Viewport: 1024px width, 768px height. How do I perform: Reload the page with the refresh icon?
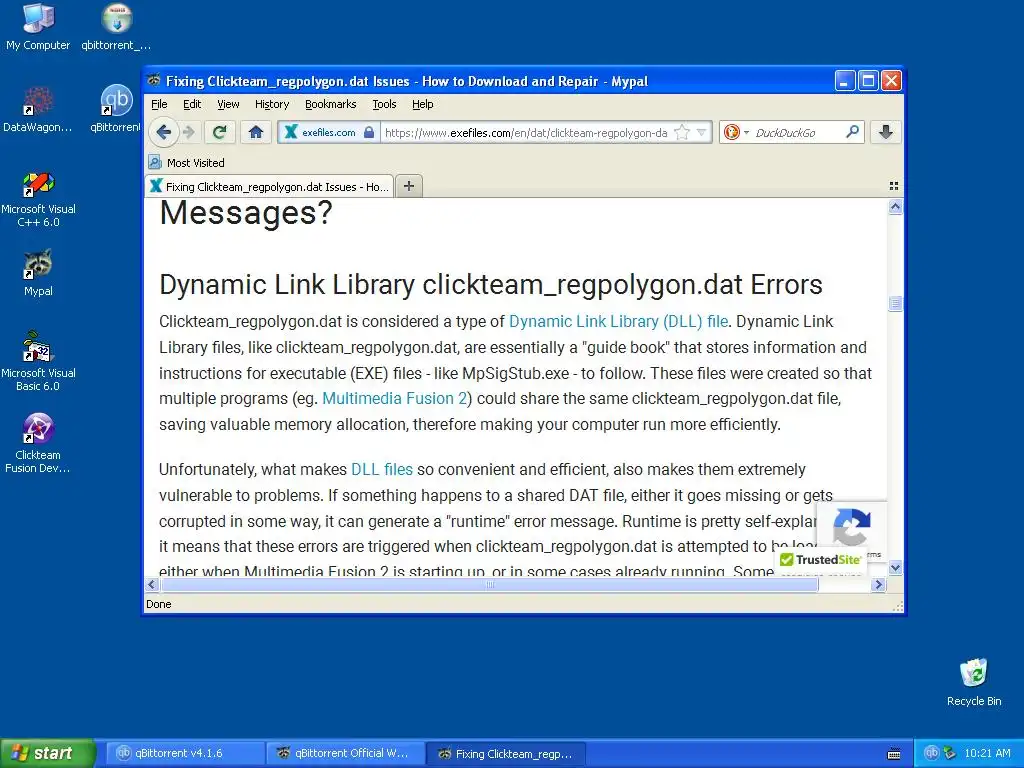(x=219, y=133)
